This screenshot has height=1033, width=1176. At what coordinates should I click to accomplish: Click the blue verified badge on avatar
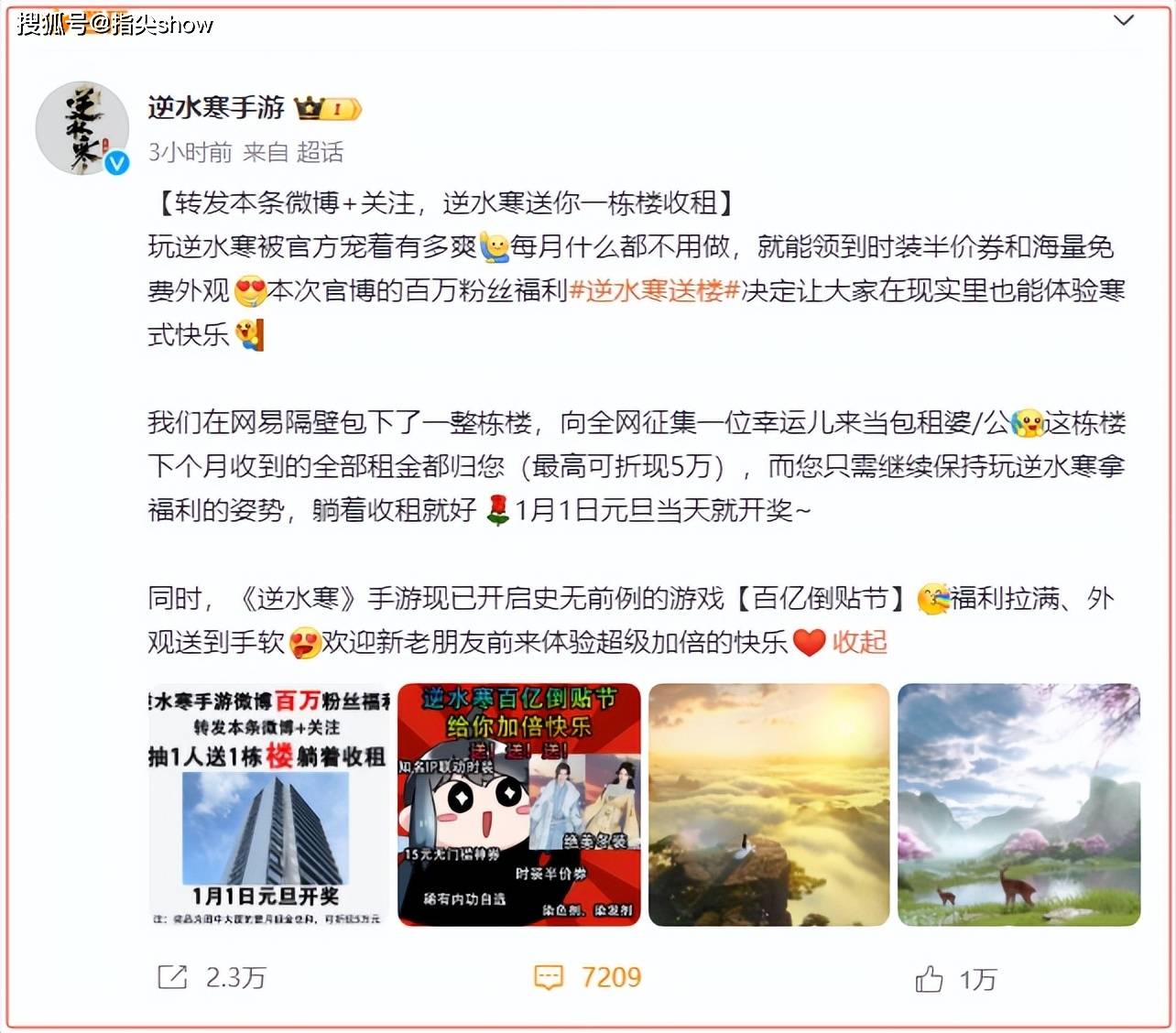pyautogui.click(x=116, y=163)
